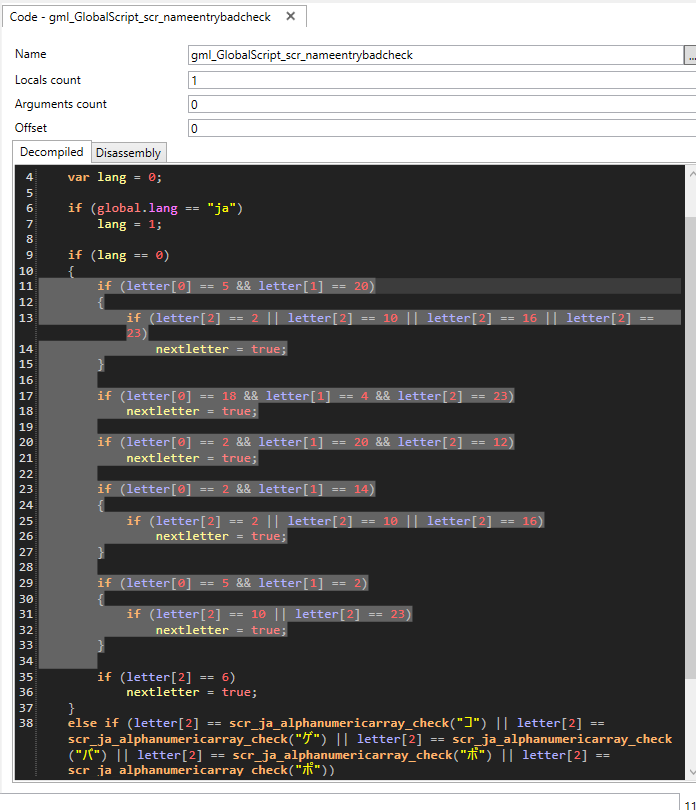Click line 11 'letter[0] == 5 && letter[1] == 20'
Viewport: 696px width, 810px height.
(247, 286)
